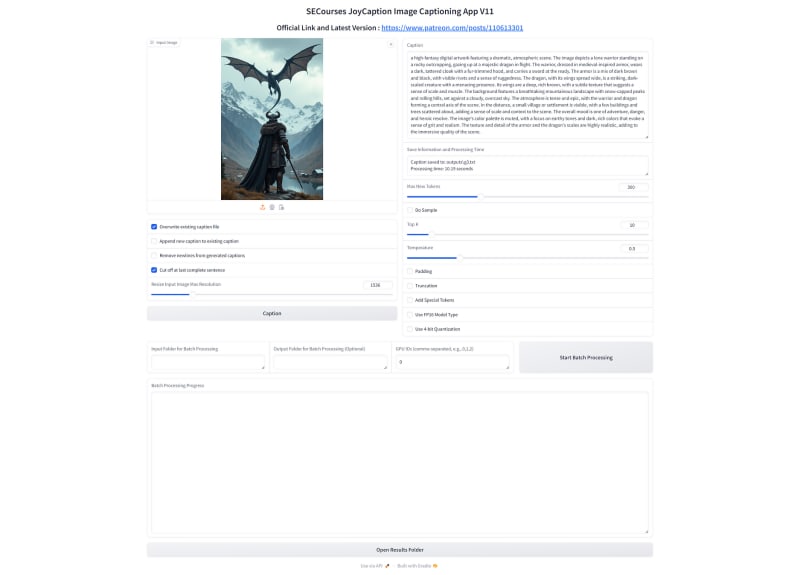The width and height of the screenshot is (800, 575).
Task: Uncheck Overwrite existing caption file
Action: click(x=154, y=227)
